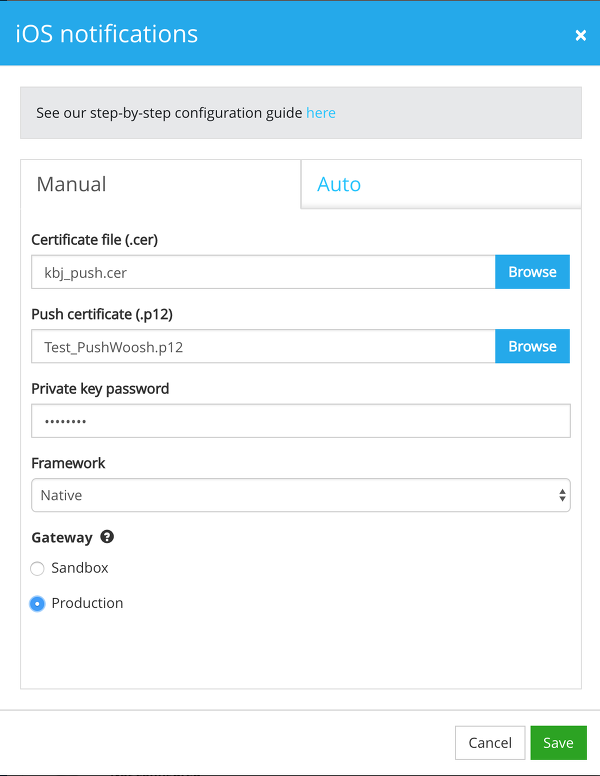Switch to the Manual tab
The image size is (600, 776).
160,184
